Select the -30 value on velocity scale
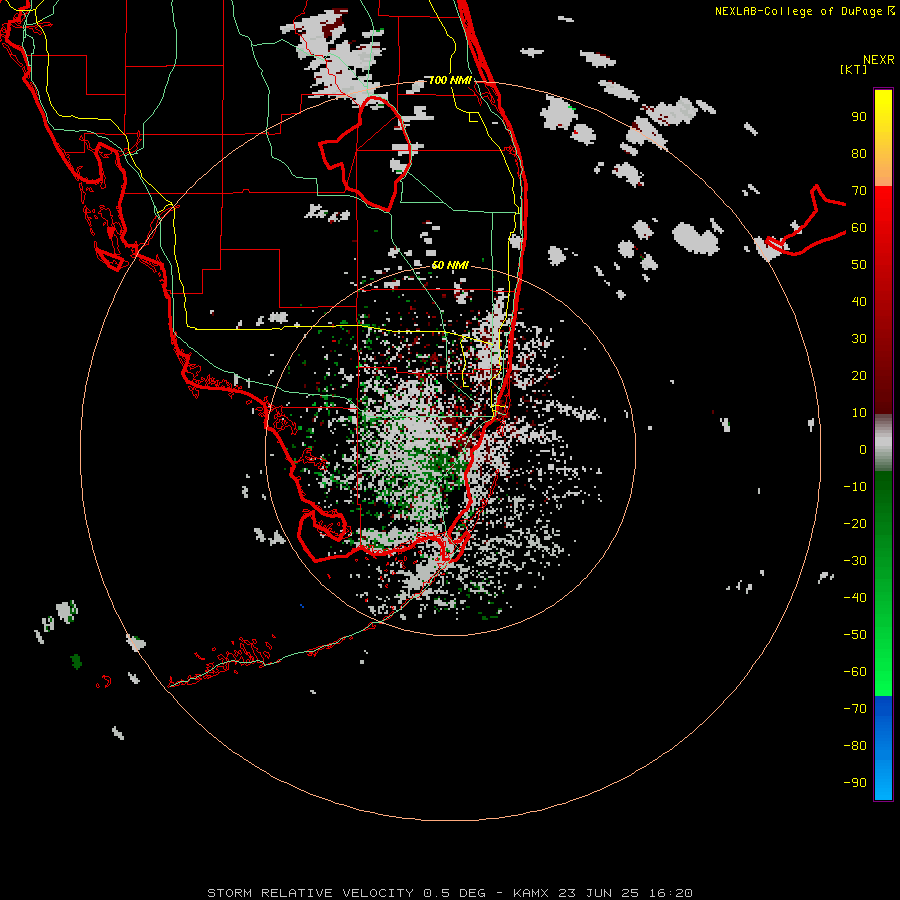The height and width of the screenshot is (900, 900). tap(855, 561)
